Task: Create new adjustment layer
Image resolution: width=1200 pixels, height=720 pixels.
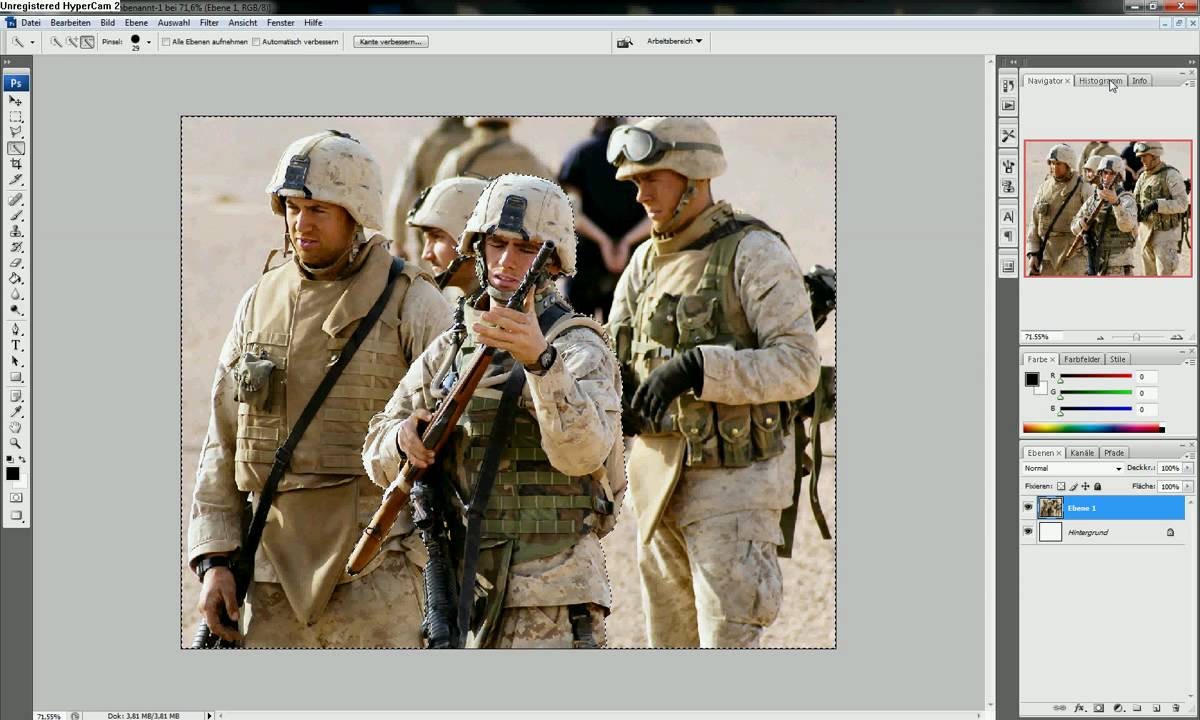Action: click(x=1118, y=708)
